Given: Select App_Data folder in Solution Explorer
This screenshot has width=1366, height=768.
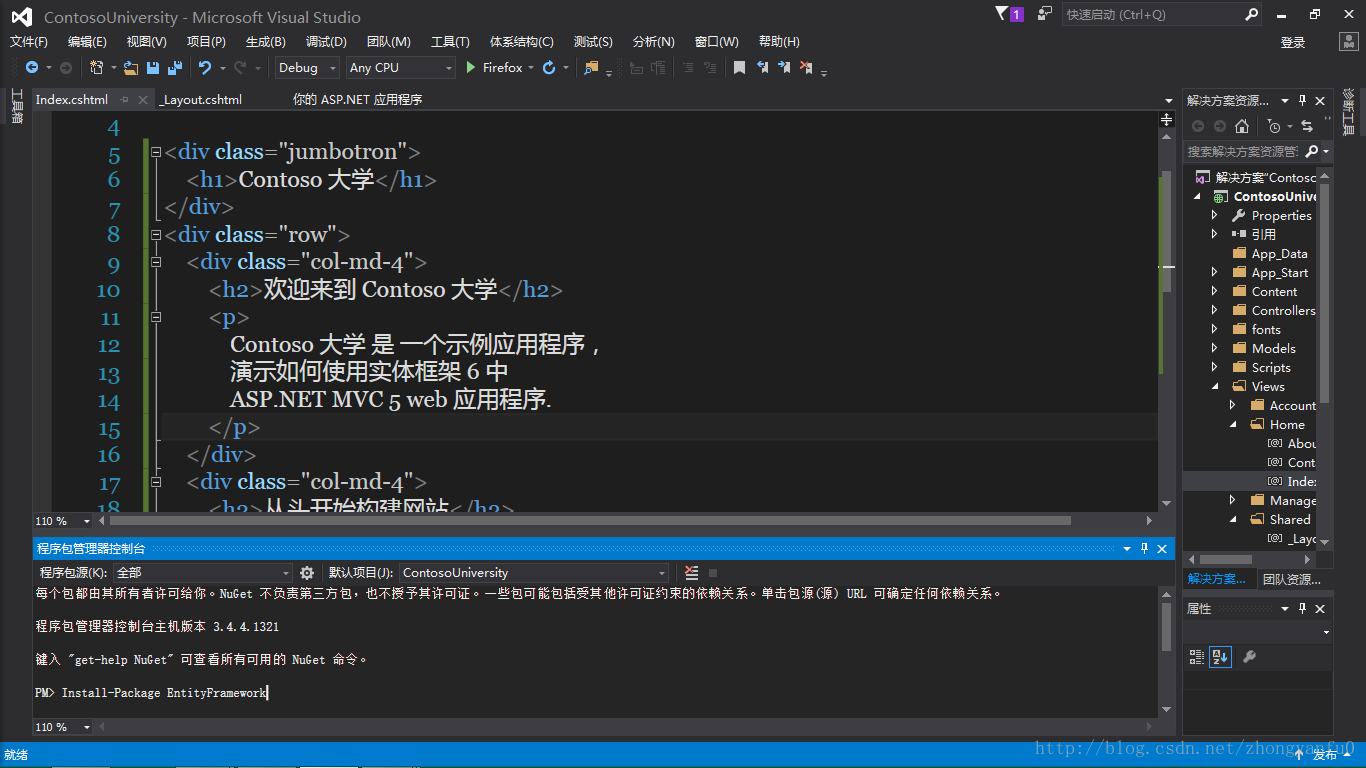Looking at the screenshot, I should 1279,254.
